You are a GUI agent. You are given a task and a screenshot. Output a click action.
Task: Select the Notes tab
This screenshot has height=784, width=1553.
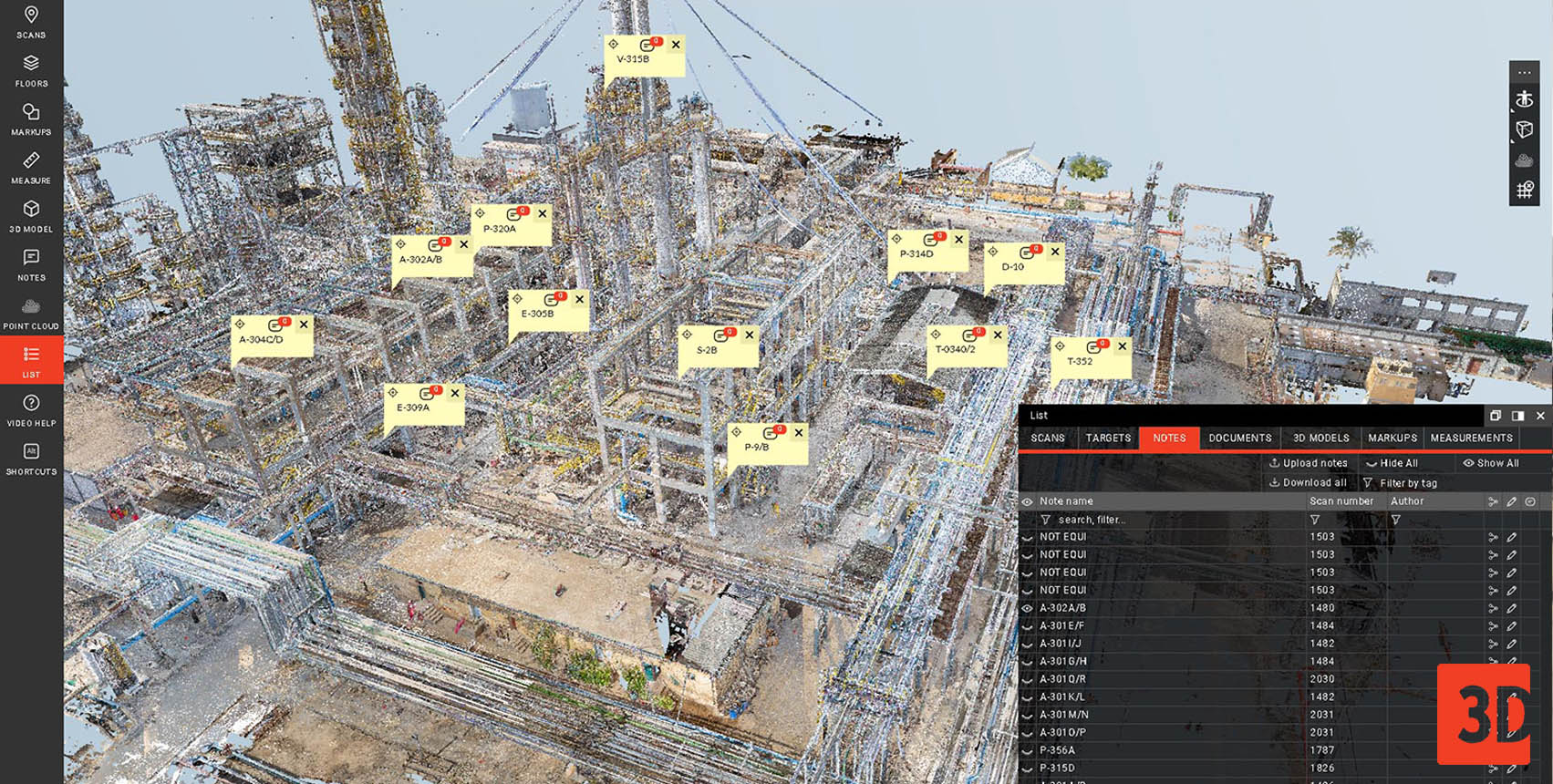1169,438
